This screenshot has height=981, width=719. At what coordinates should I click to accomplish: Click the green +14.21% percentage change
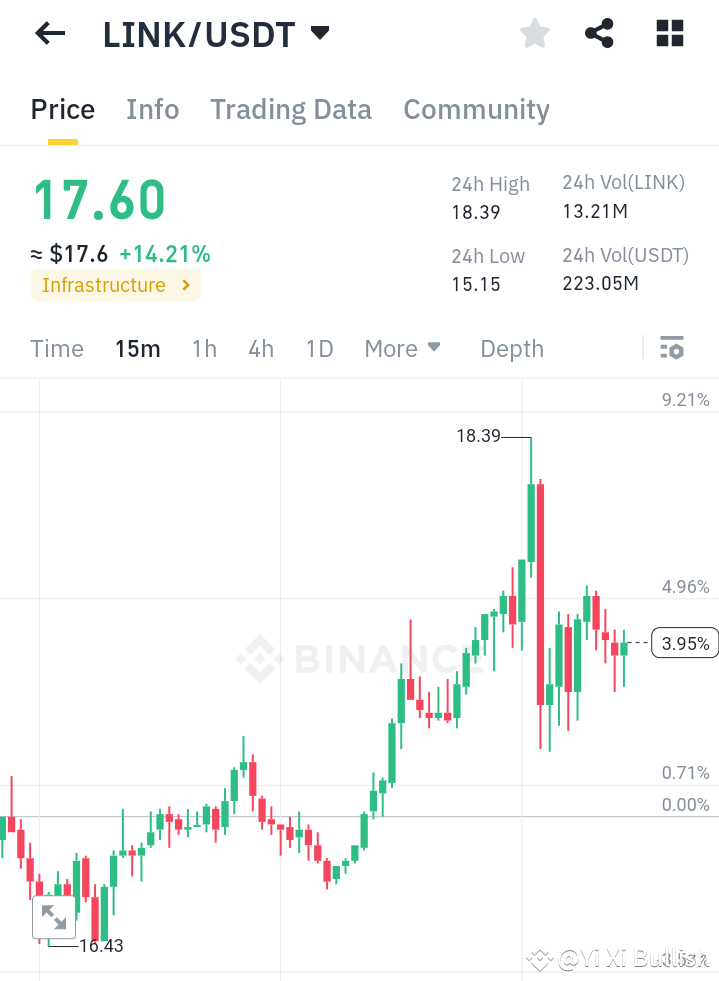[x=165, y=254]
